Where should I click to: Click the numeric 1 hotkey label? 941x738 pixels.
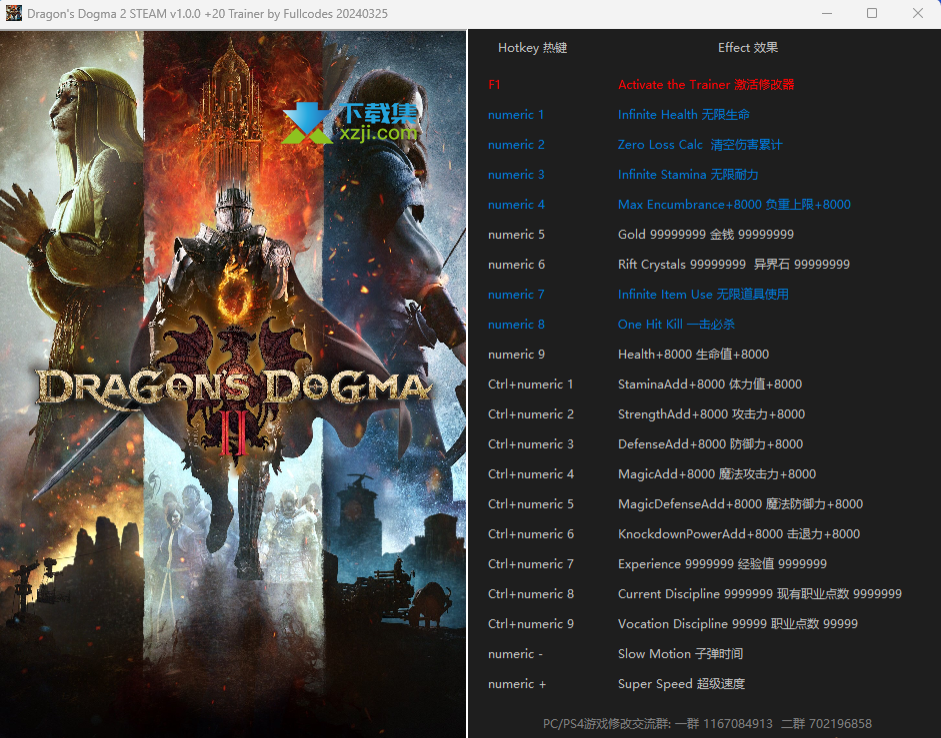(x=516, y=115)
